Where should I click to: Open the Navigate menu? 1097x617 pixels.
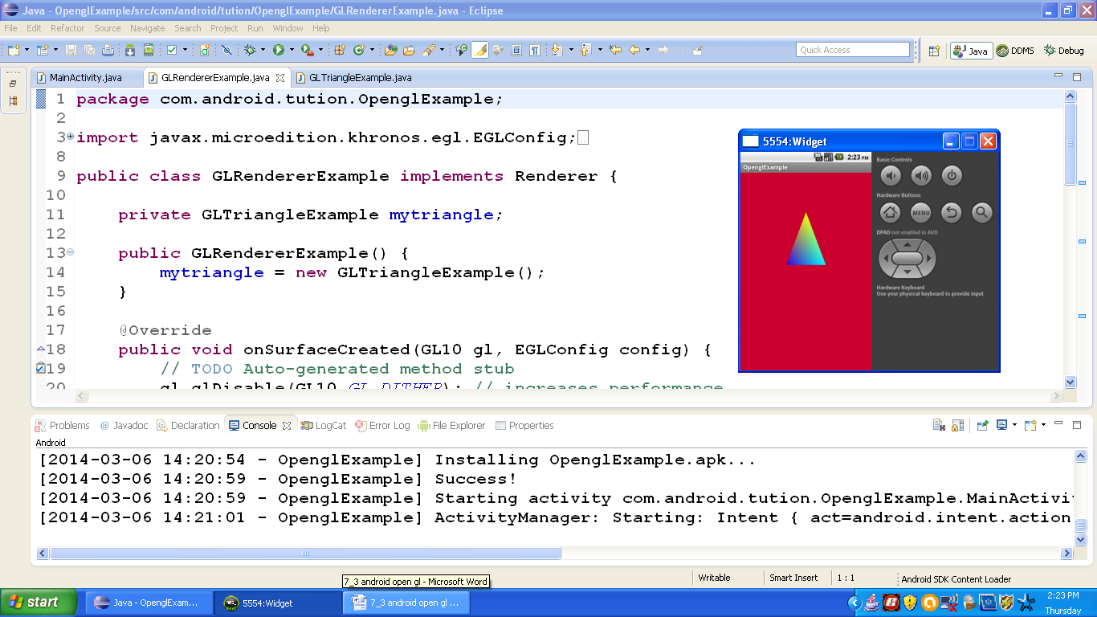148,28
